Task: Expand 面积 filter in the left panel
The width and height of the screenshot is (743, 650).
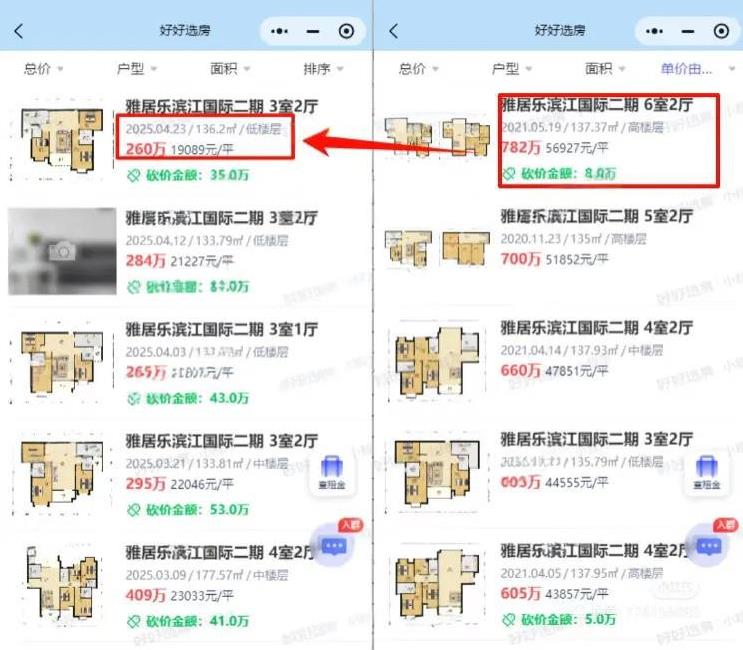Action: click(230, 69)
